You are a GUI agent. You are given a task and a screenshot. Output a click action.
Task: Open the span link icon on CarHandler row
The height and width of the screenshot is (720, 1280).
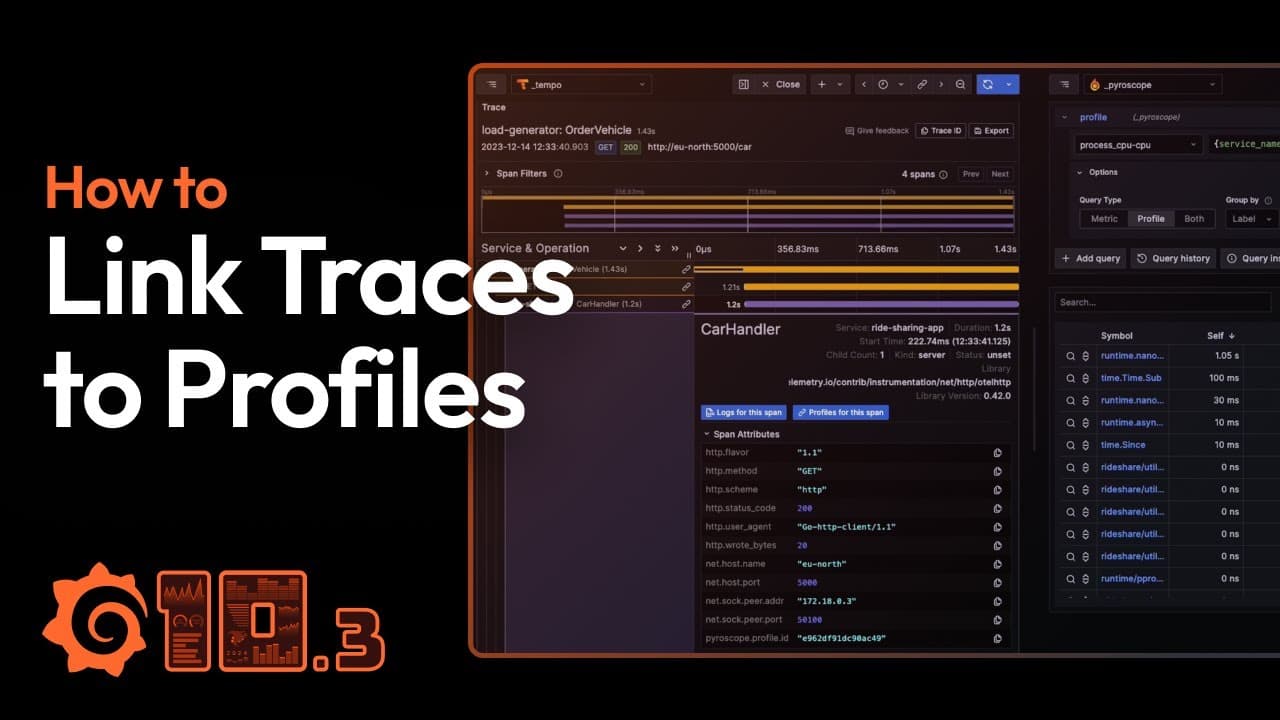click(x=686, y=303)
